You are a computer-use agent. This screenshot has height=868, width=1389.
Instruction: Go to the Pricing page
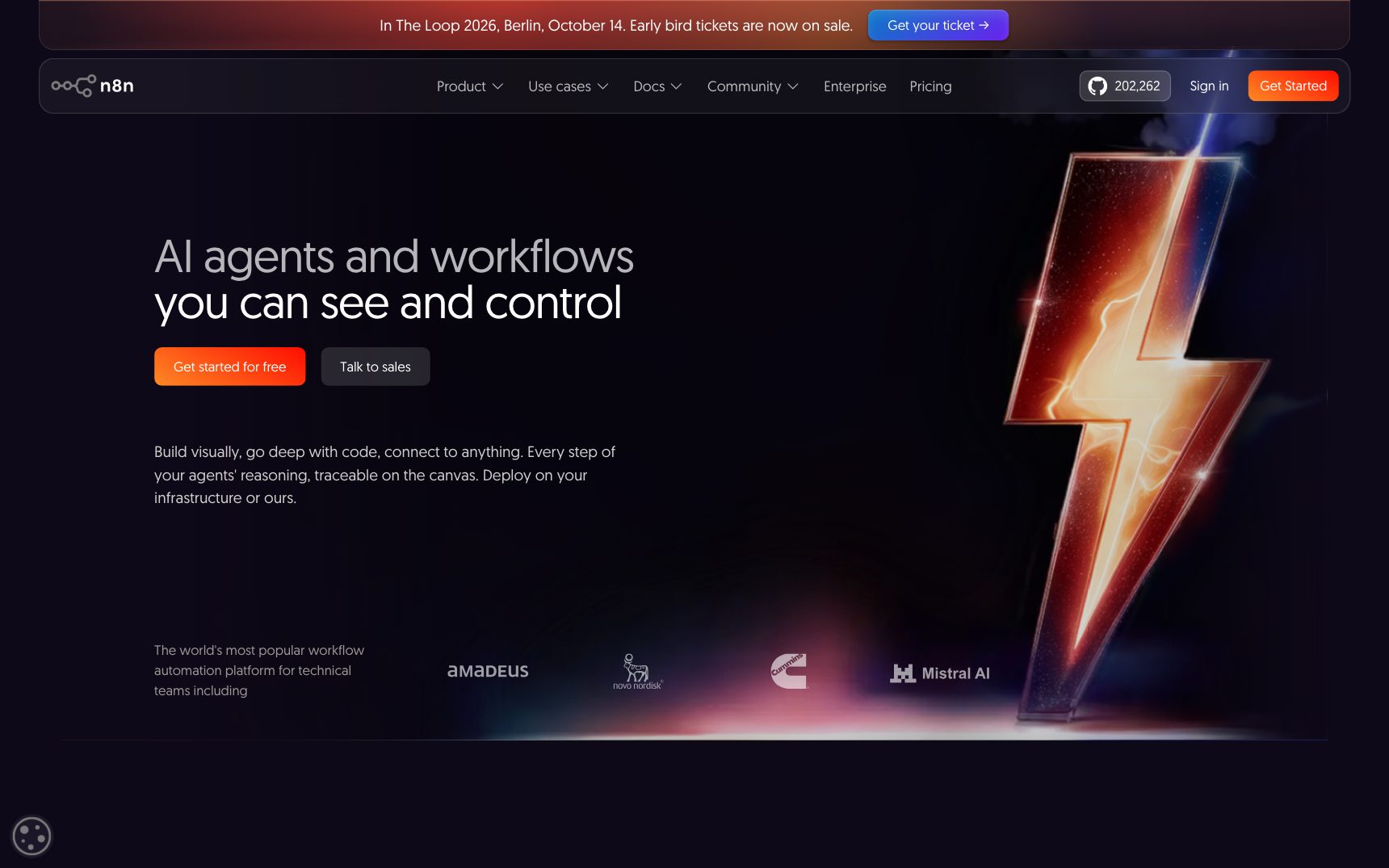pos(930,86)
